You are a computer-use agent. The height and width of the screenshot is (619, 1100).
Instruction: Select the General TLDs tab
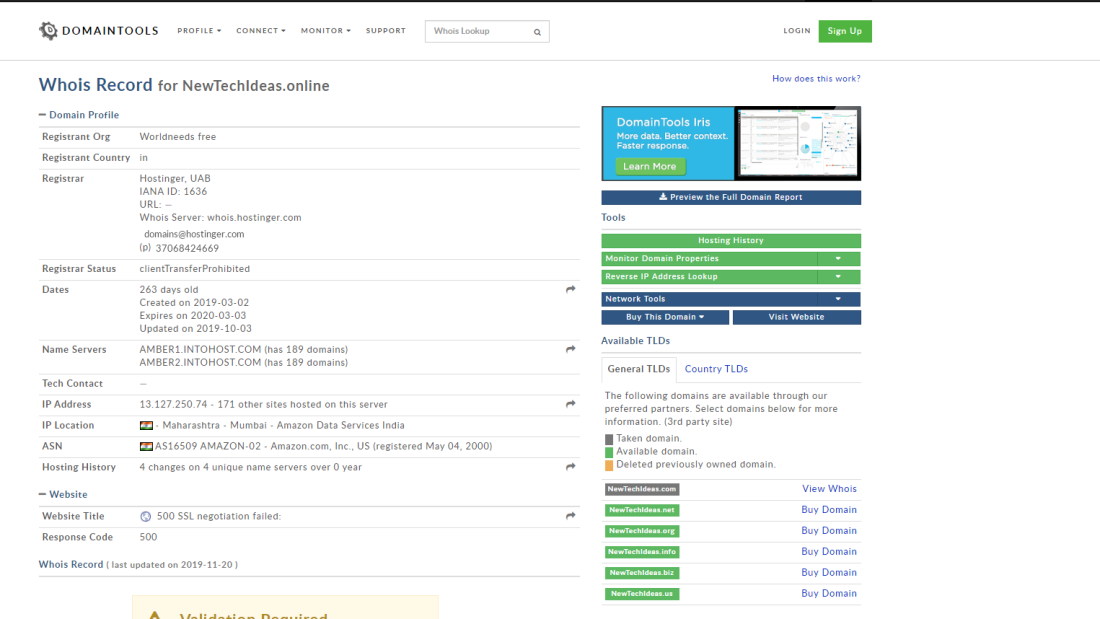coord(638,369)
